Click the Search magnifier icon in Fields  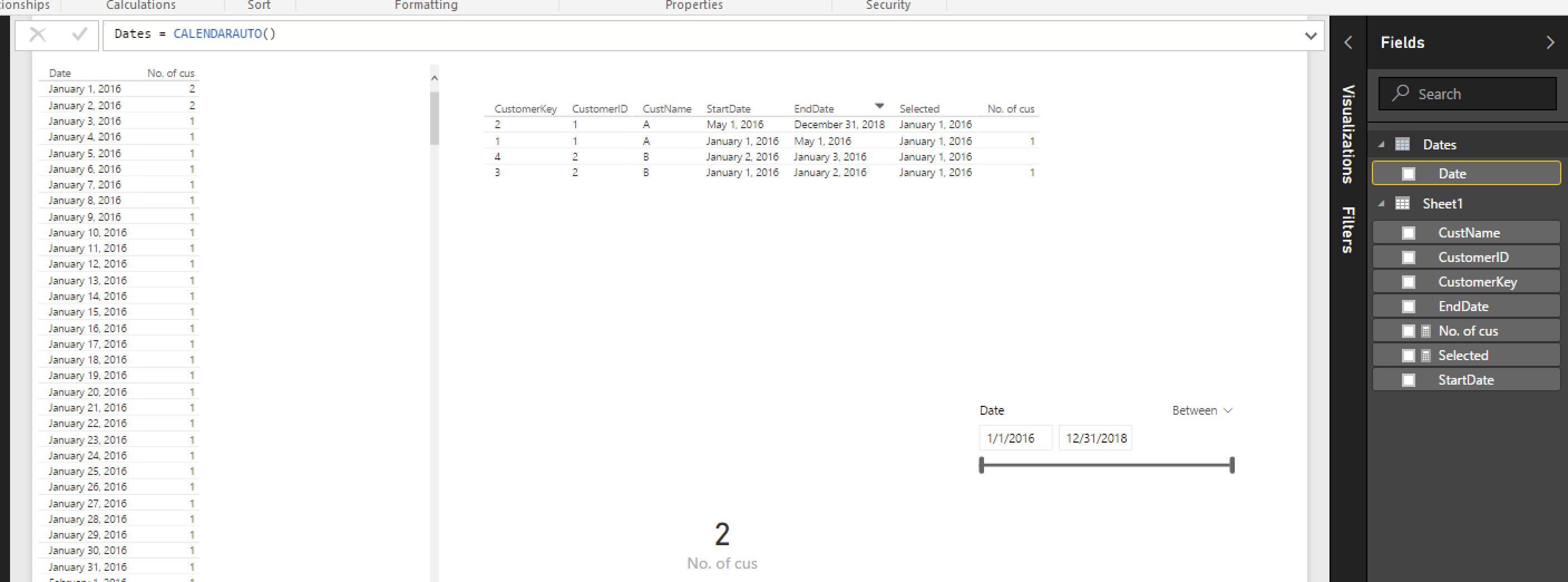[x=1400, y=93]
